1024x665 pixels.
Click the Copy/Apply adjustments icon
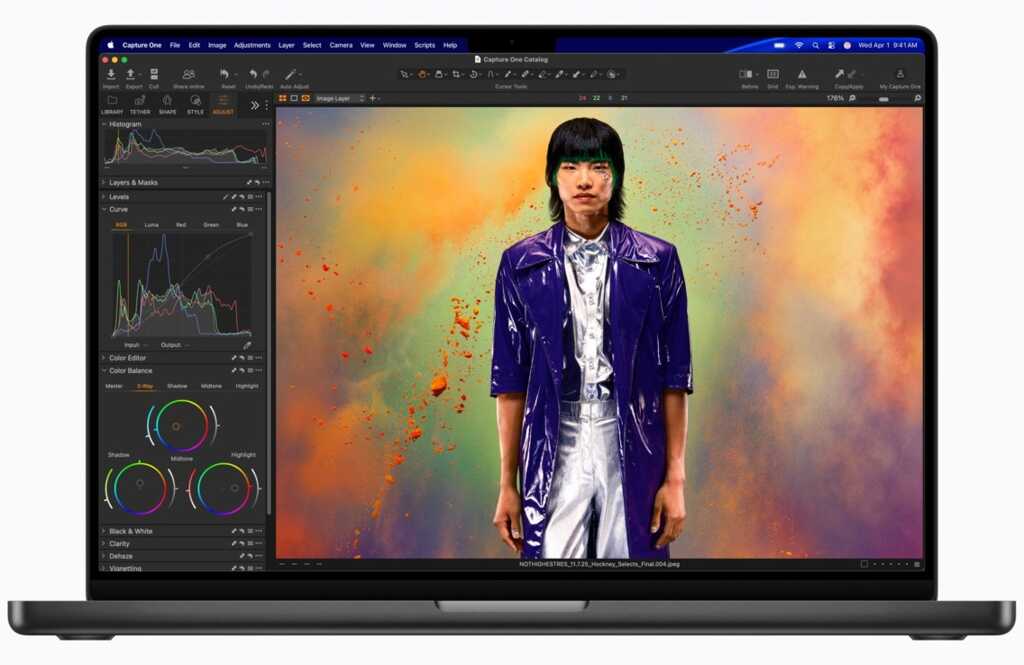(x=845, y=74)
